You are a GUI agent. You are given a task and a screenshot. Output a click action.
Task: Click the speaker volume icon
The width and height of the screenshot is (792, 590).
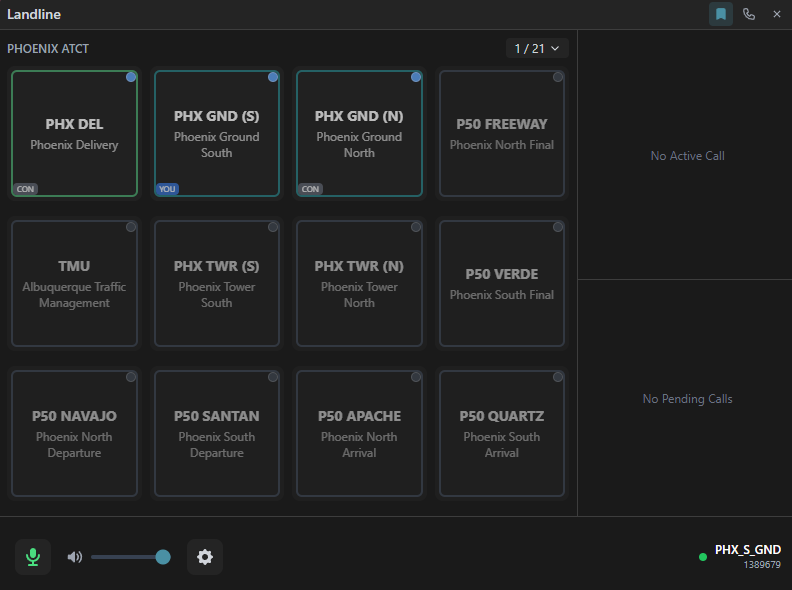click(x=75, y=557)
